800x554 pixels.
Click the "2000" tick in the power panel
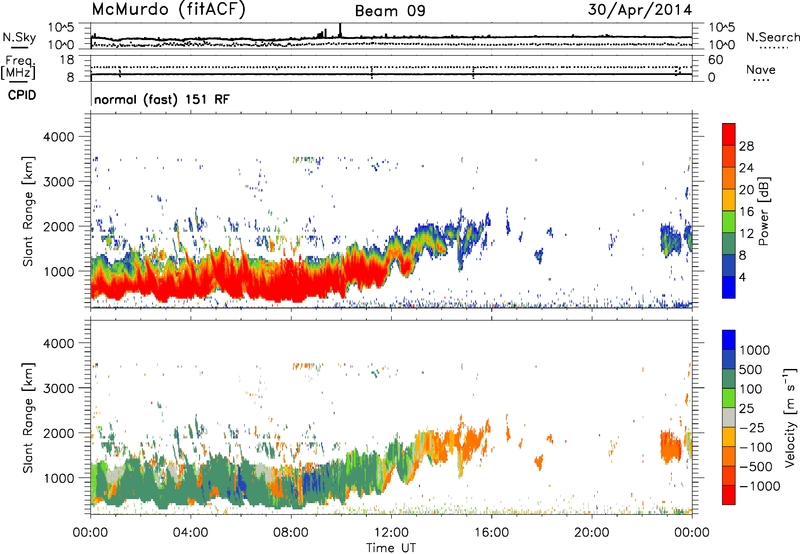[59, 226]
